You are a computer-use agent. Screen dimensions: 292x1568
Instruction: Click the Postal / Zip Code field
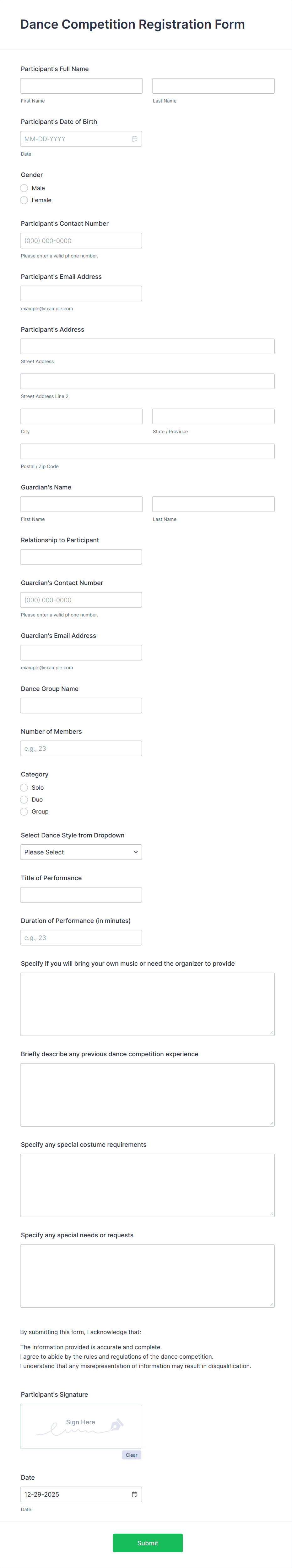tap(147, 451)
